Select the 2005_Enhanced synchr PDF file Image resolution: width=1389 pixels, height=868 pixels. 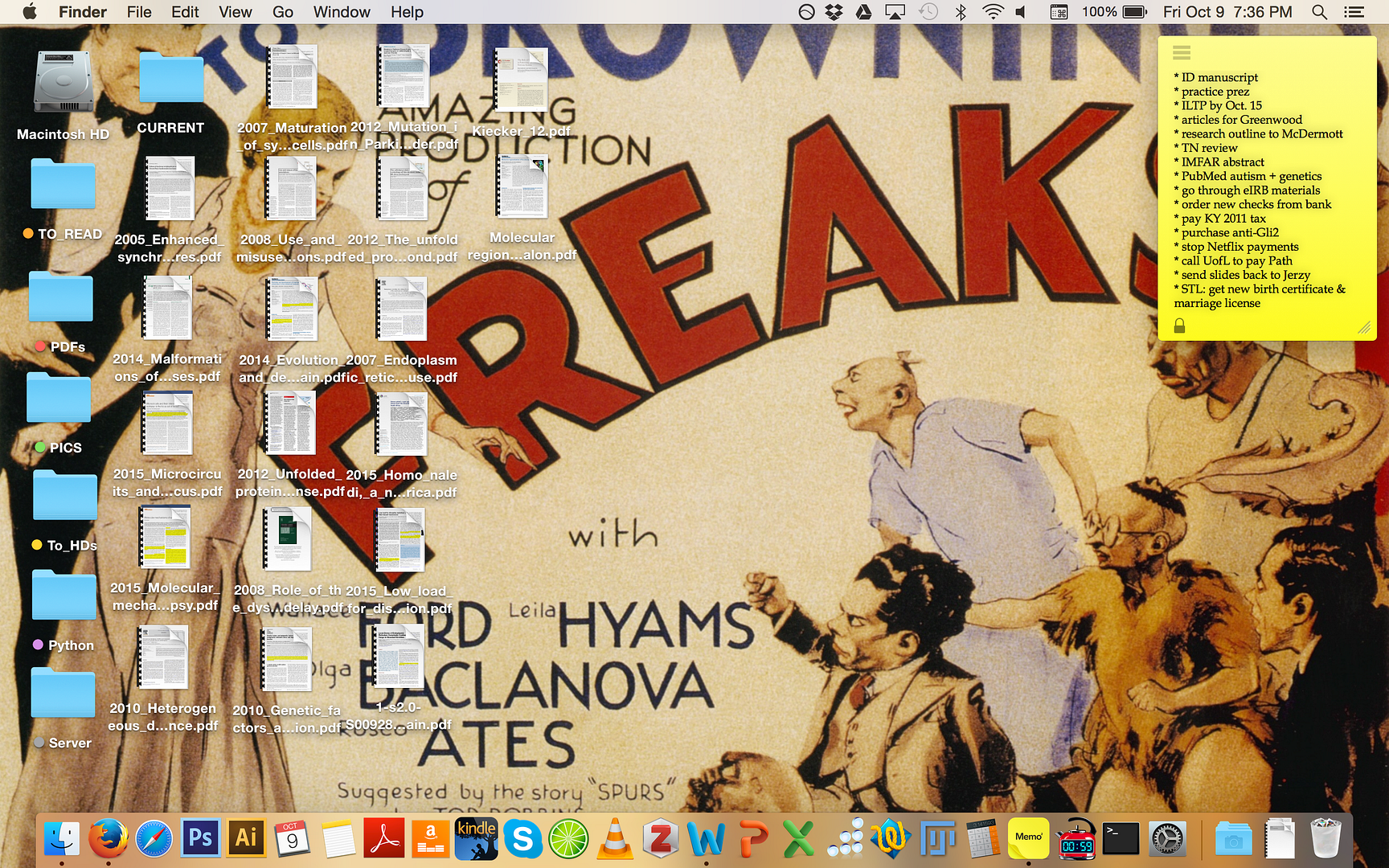pos(170,189)
